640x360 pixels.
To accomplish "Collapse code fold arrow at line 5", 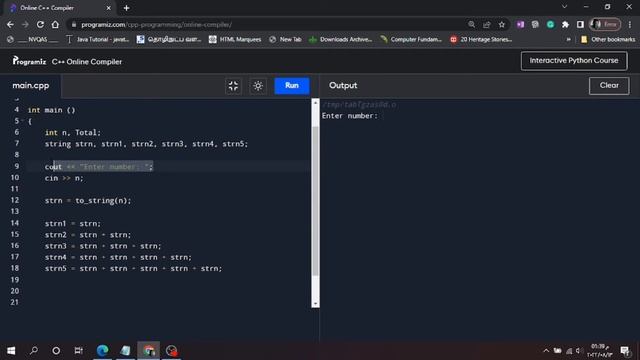I will pyautogui.click(x=22, y=121).
